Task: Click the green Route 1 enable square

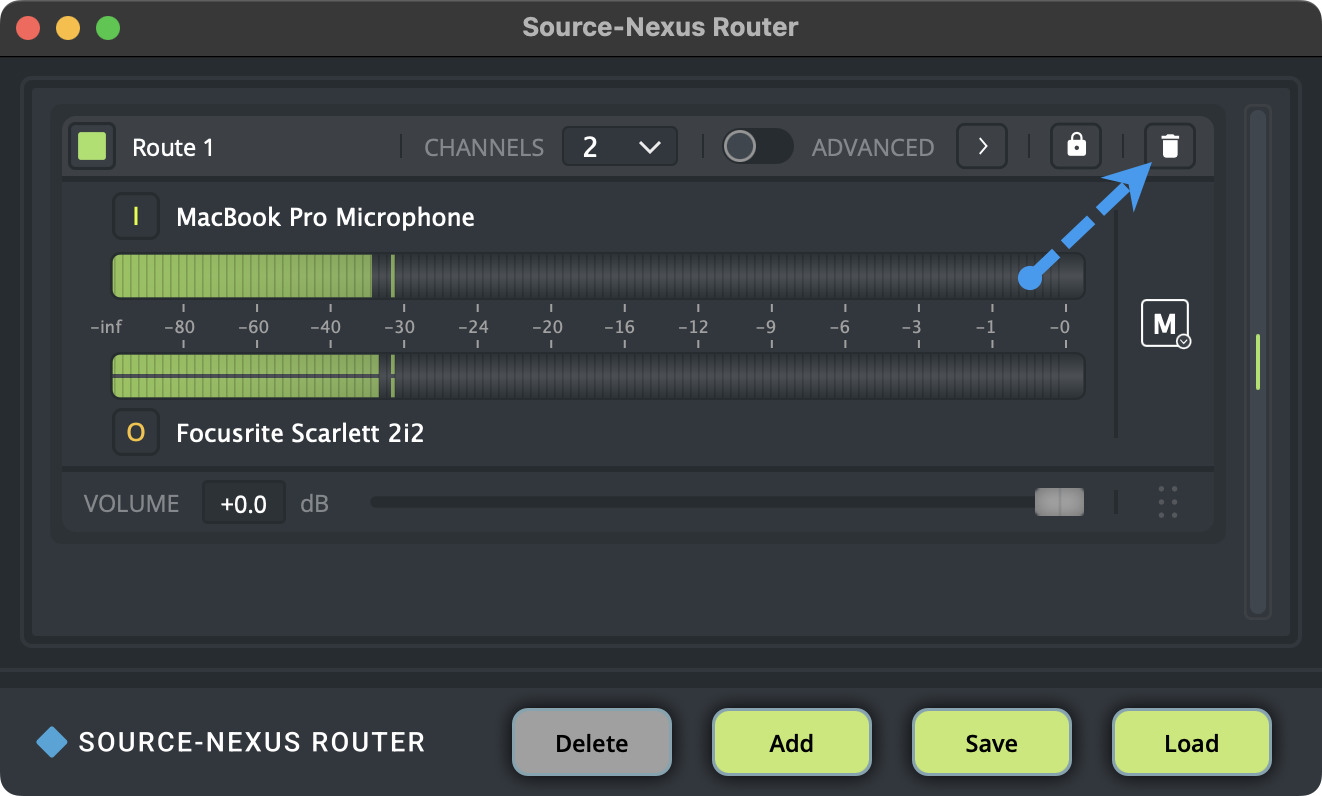Action: tap(92, 147)
